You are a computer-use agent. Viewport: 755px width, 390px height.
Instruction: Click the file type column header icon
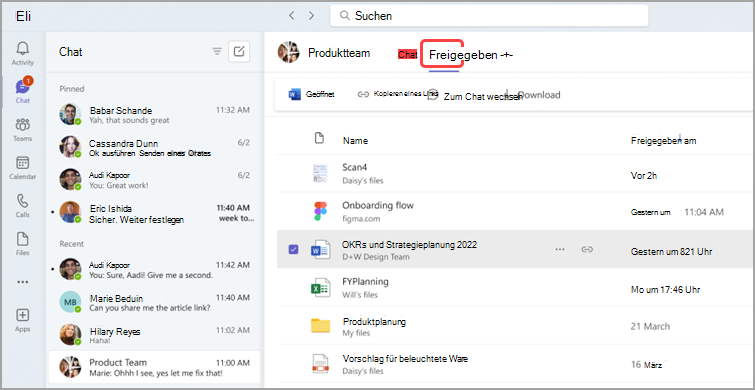point(318,139)
